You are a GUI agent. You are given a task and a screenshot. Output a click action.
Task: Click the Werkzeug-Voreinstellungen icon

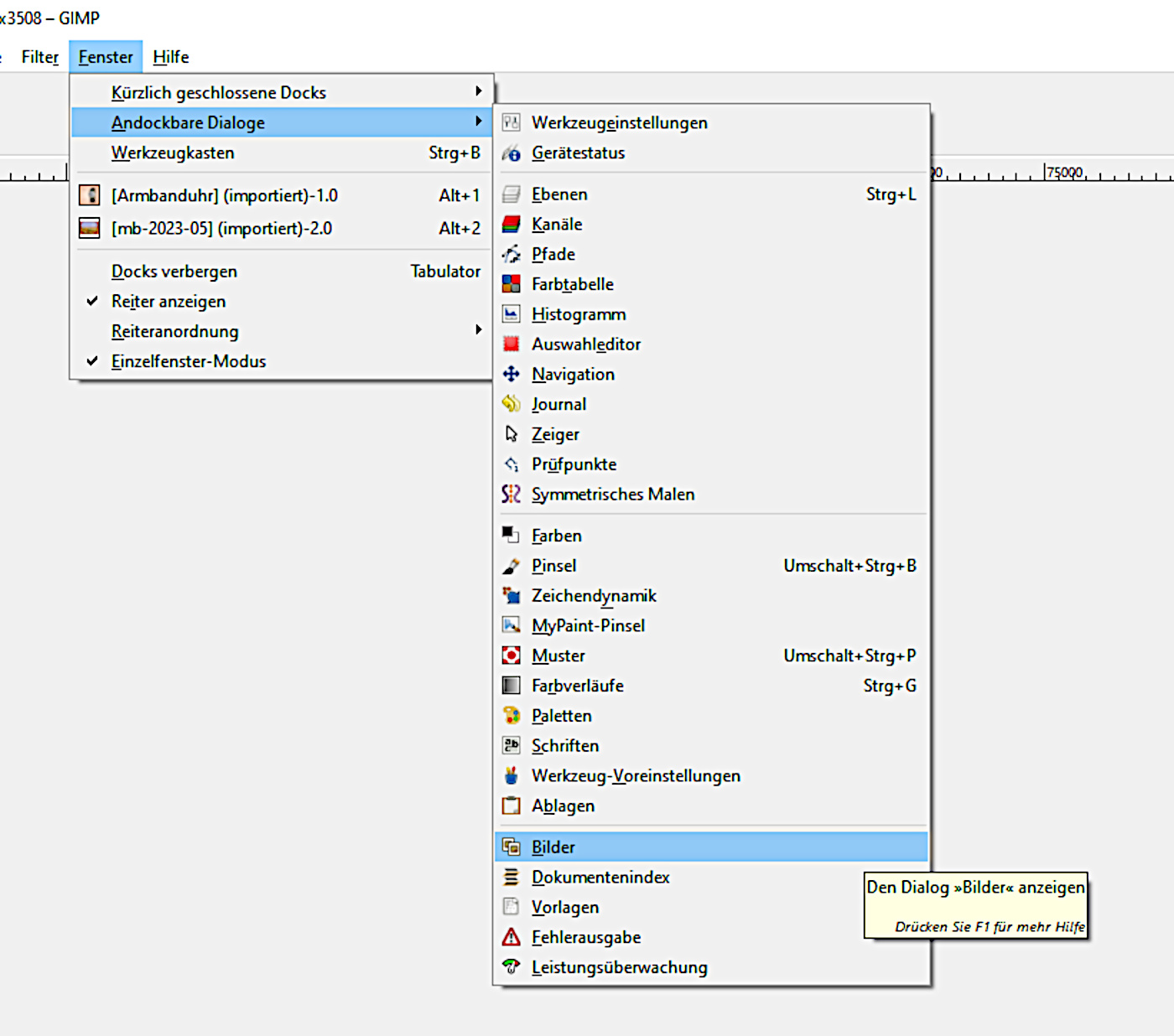point(511,775)
